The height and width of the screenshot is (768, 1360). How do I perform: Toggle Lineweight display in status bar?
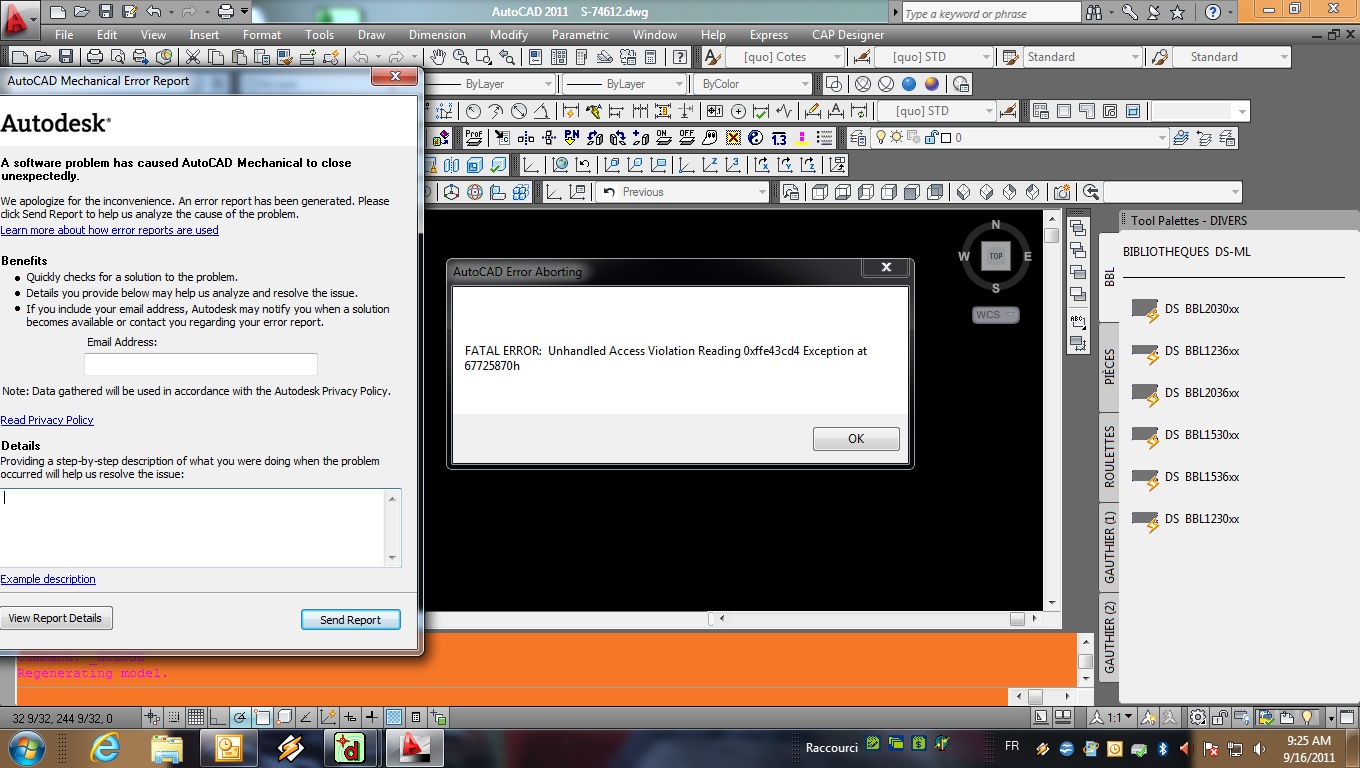tap(373, 717)
